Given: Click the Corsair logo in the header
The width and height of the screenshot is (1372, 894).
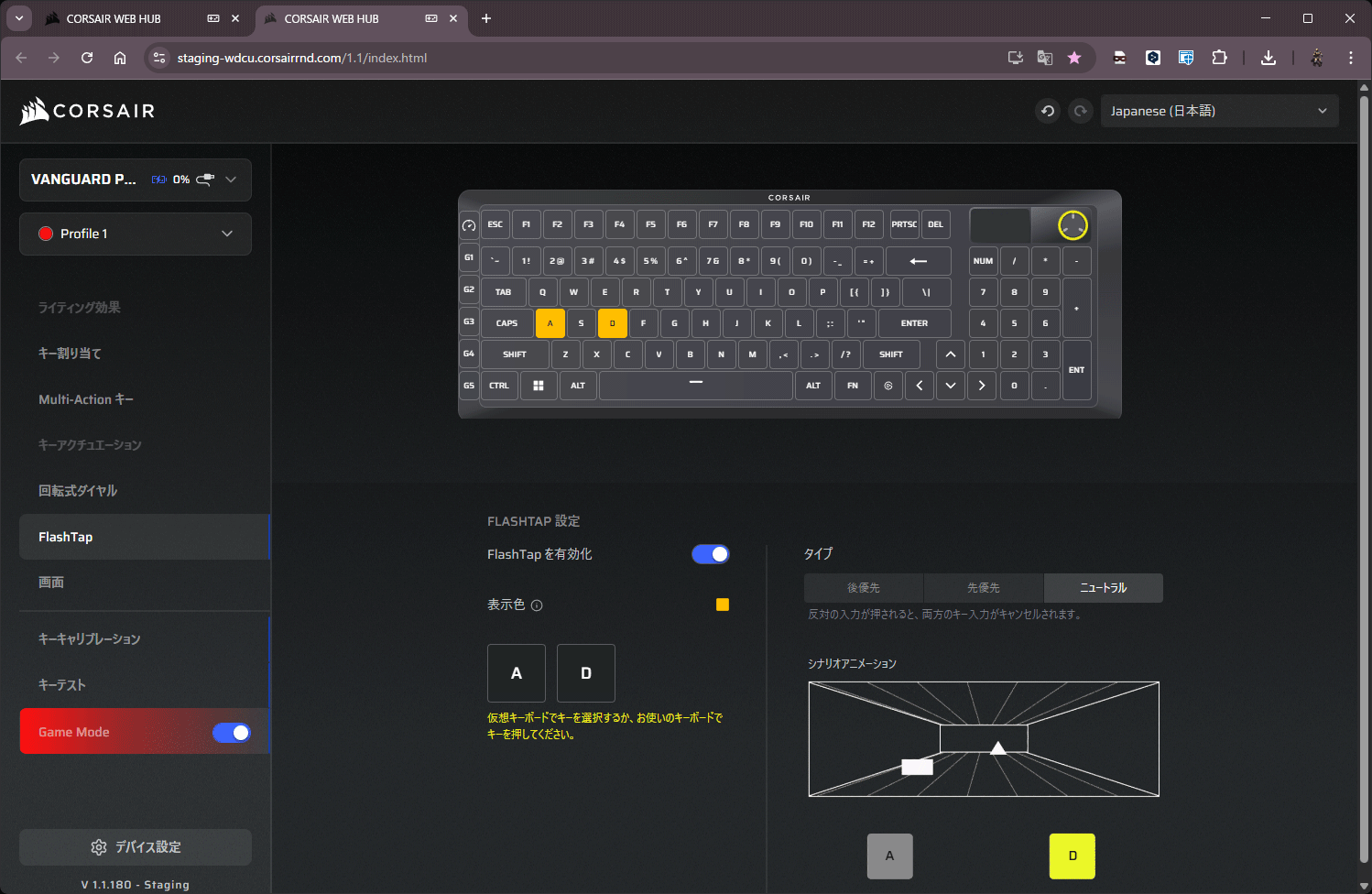Looking at the screenshot, I should 88,111.
